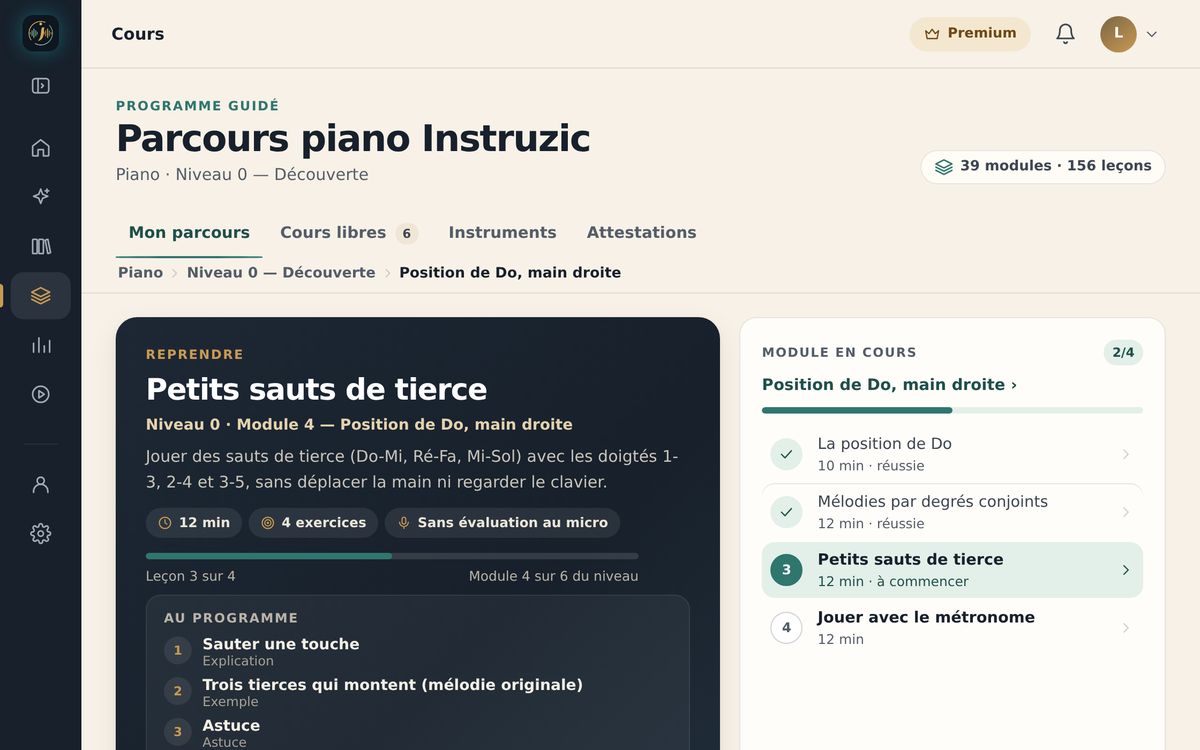Toggle the sidebar collapse icon
This screenshot has width=1200, height=750.
pos(41,86)
